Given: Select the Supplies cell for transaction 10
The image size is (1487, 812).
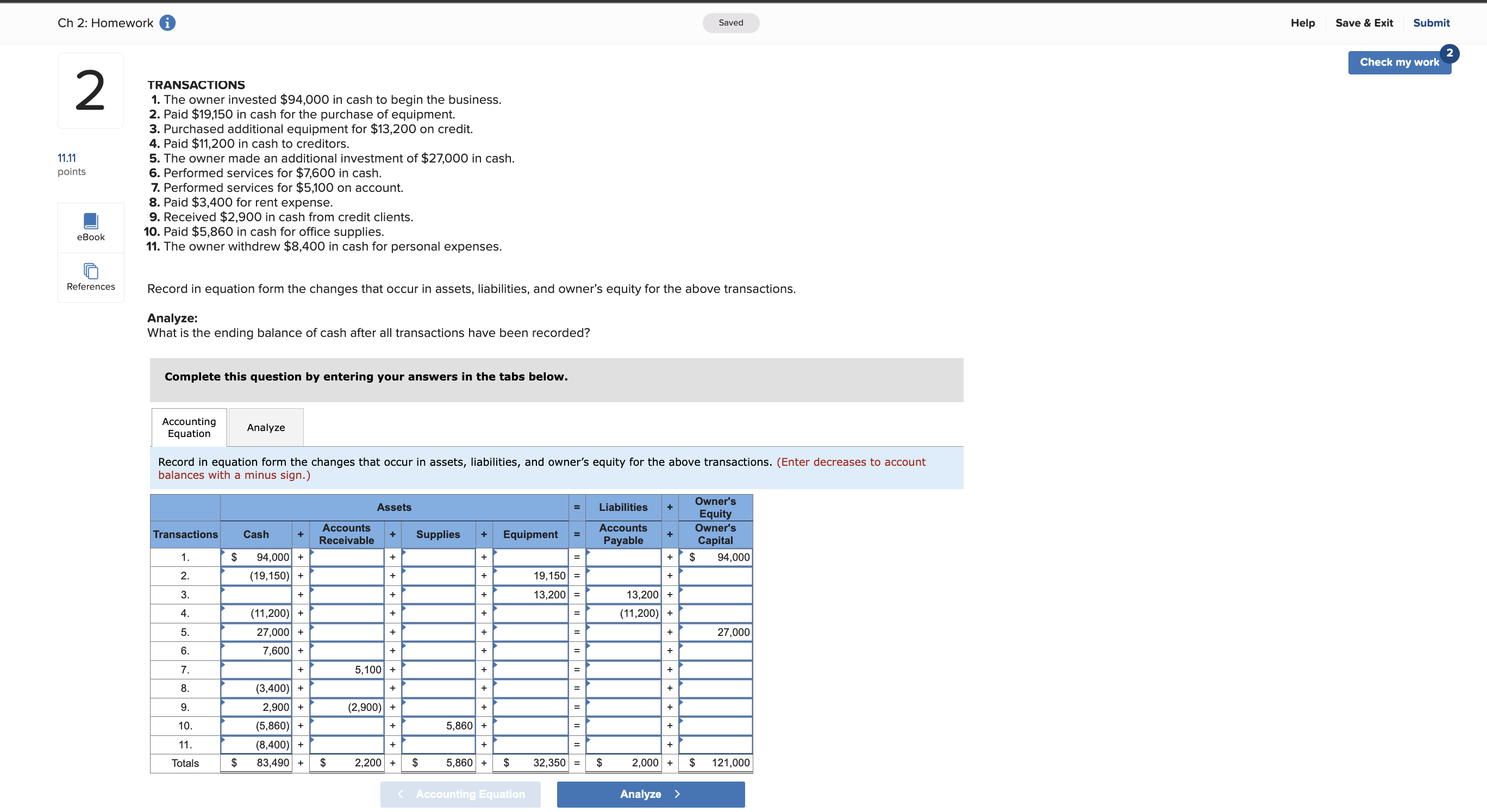Looking at the screenshot, I should 439,726.
